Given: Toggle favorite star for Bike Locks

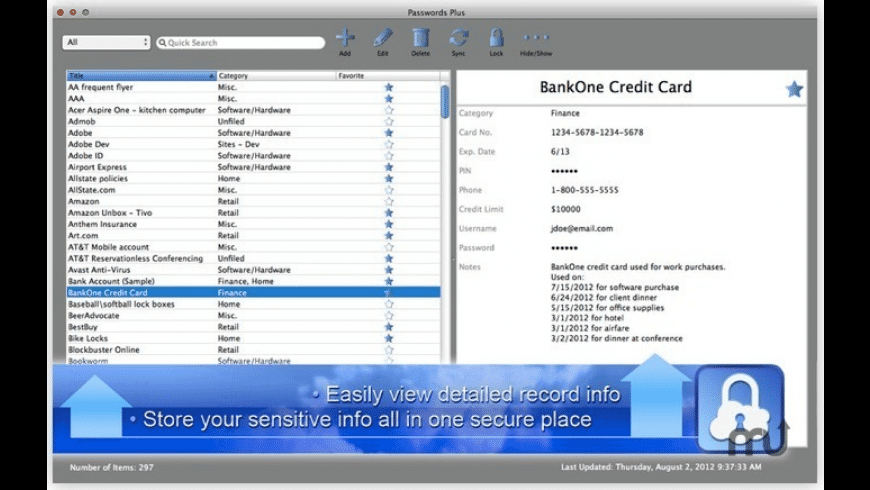Looking at the screenshot, I should [x=389, y=339].
